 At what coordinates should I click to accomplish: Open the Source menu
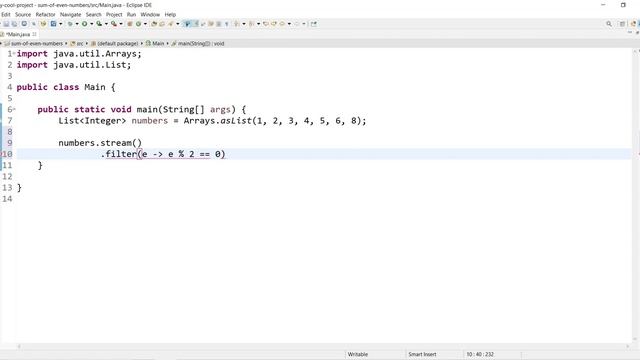point(23,14)
